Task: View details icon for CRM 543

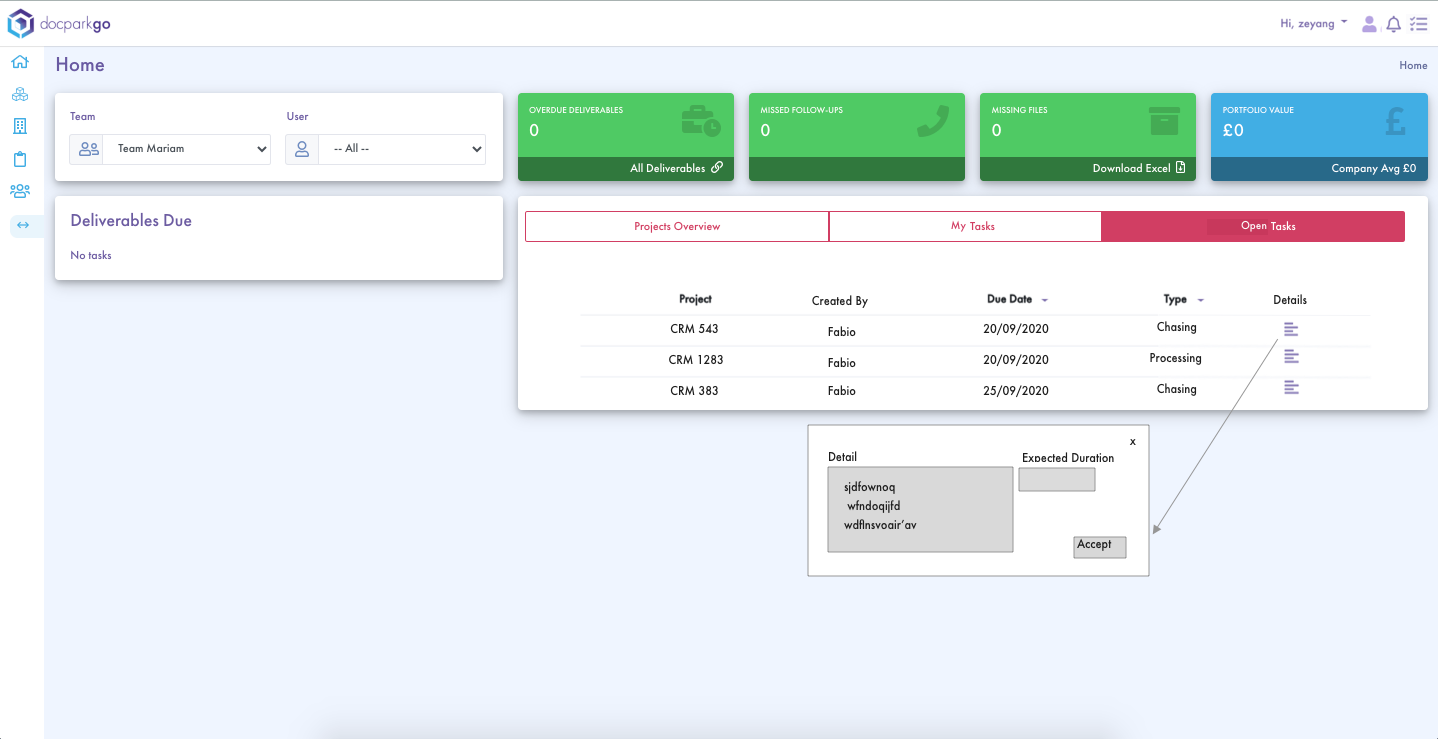Action: (x=1290, y=329)
